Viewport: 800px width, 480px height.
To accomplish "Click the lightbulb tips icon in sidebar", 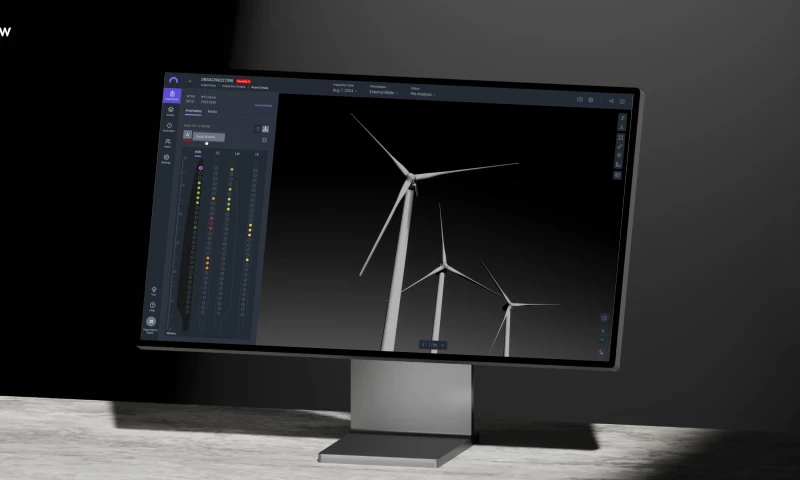I will tap(154, 291).
